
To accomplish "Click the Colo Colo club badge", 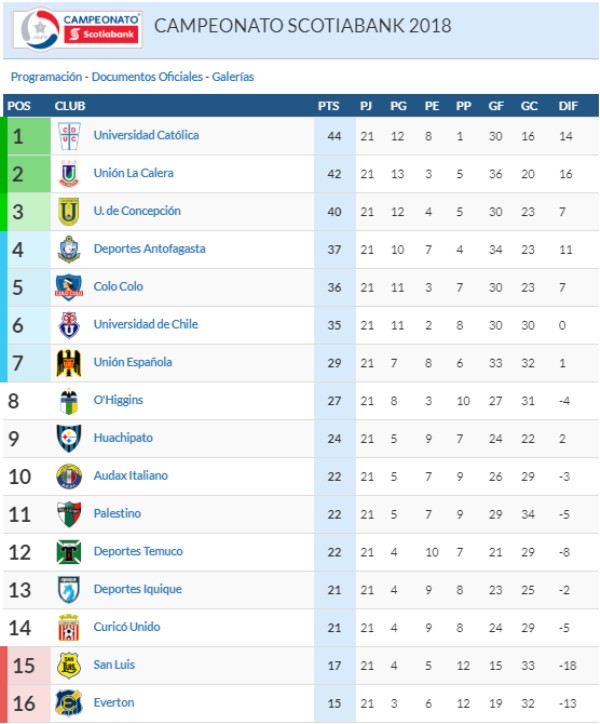I will pyautogui.click(x=69, y=287).
